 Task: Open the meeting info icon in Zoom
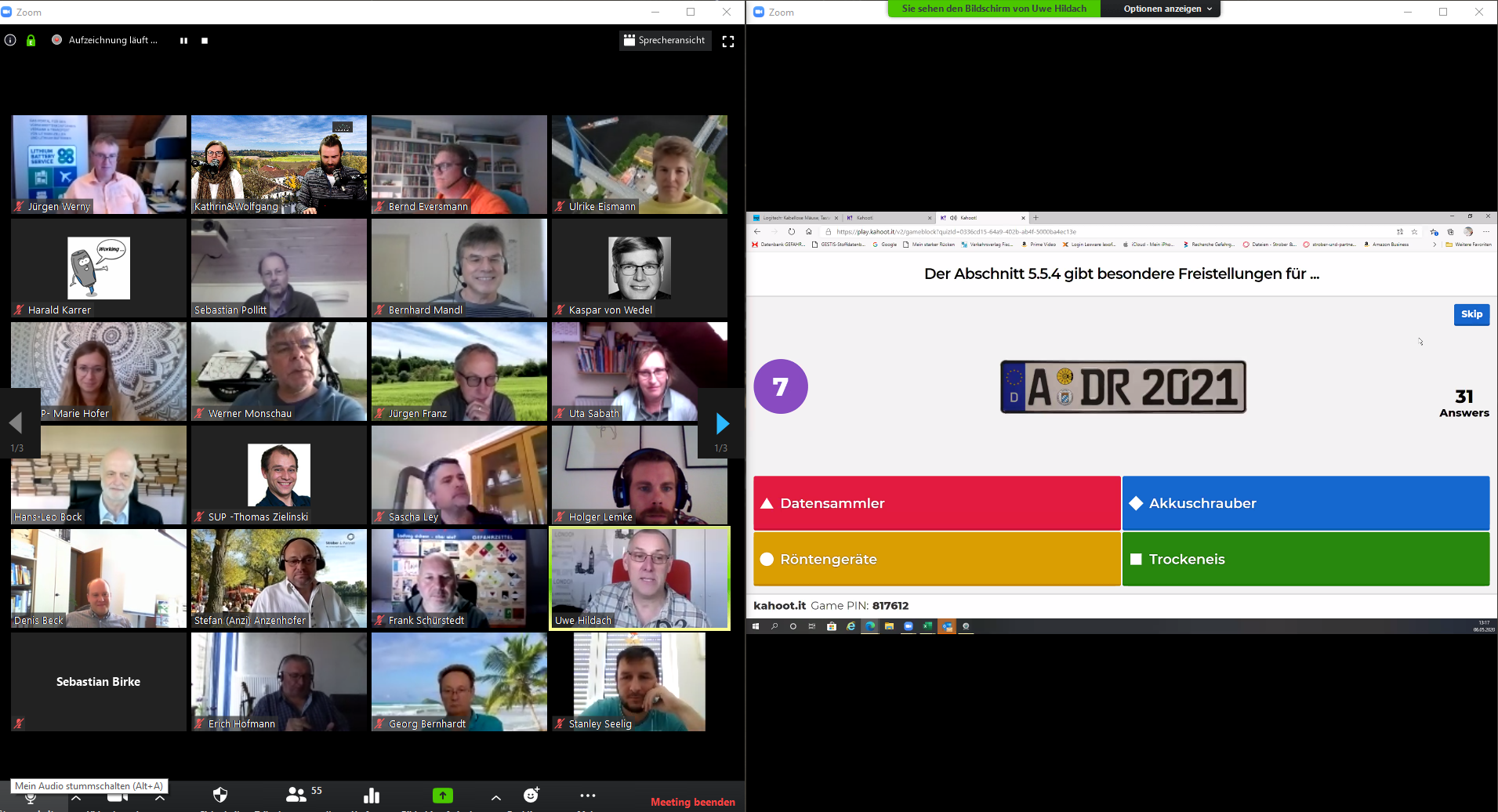pyautogui.click(x=10, y=40)
